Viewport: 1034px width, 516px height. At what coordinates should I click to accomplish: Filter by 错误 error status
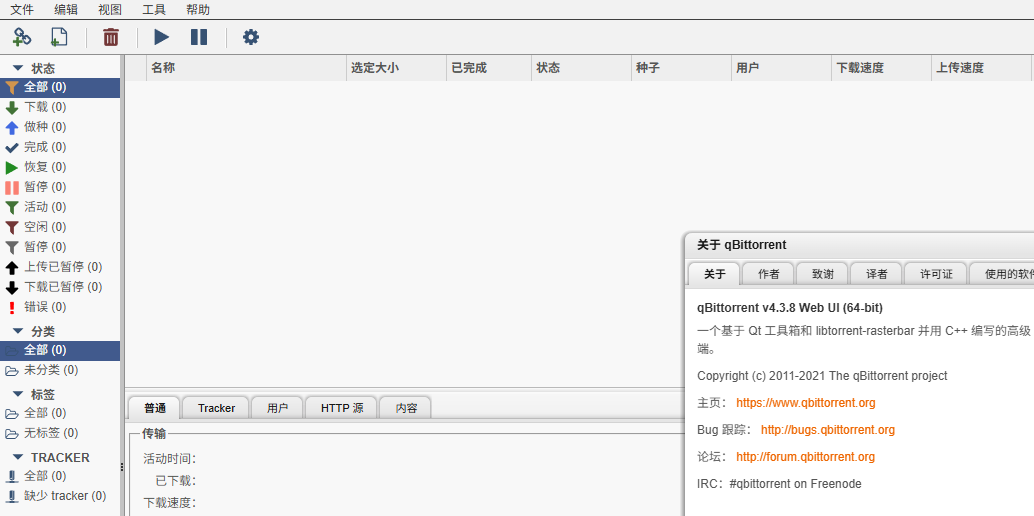coord(44,307)
